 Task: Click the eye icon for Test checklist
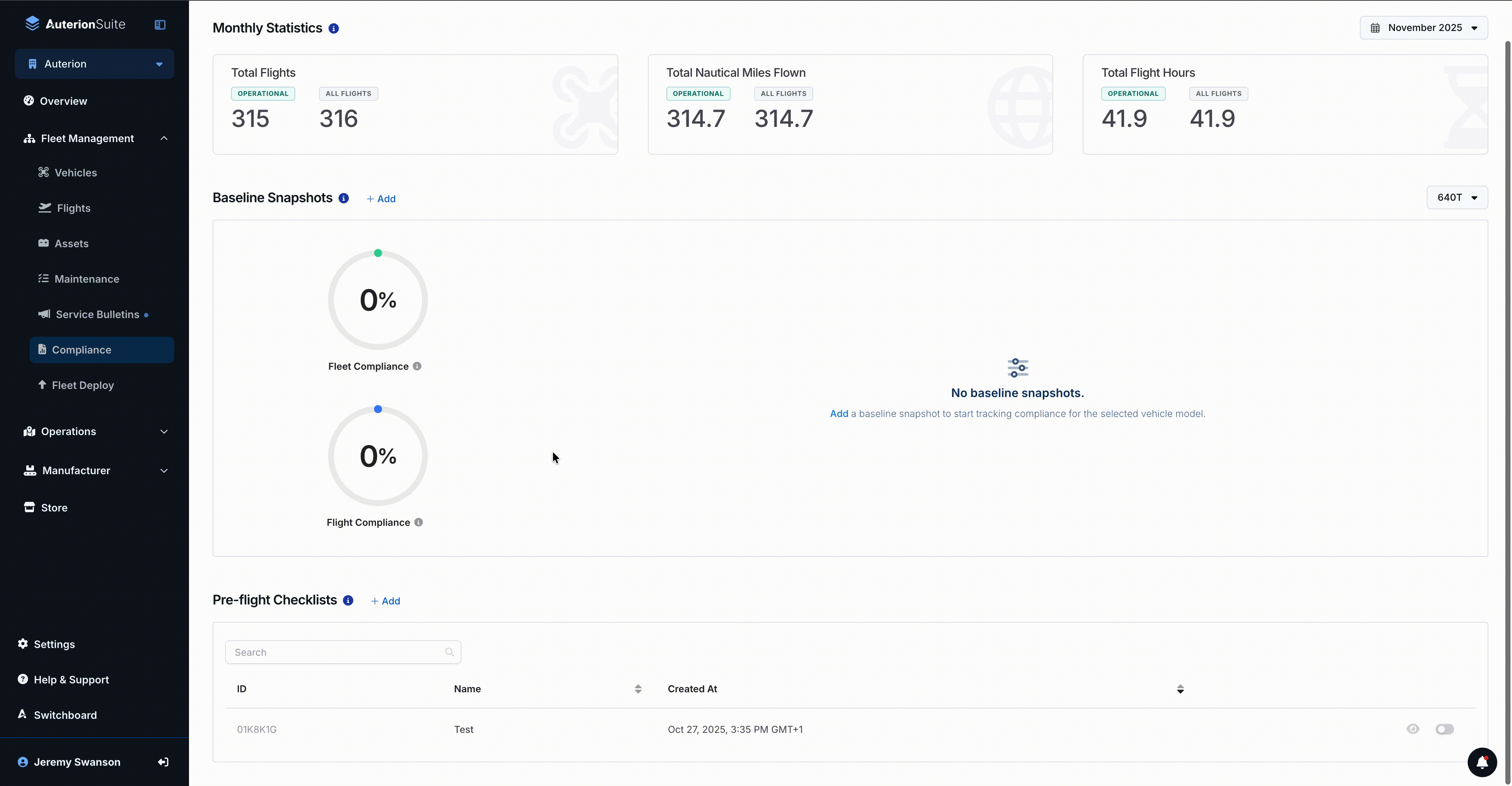(1413, 729)
